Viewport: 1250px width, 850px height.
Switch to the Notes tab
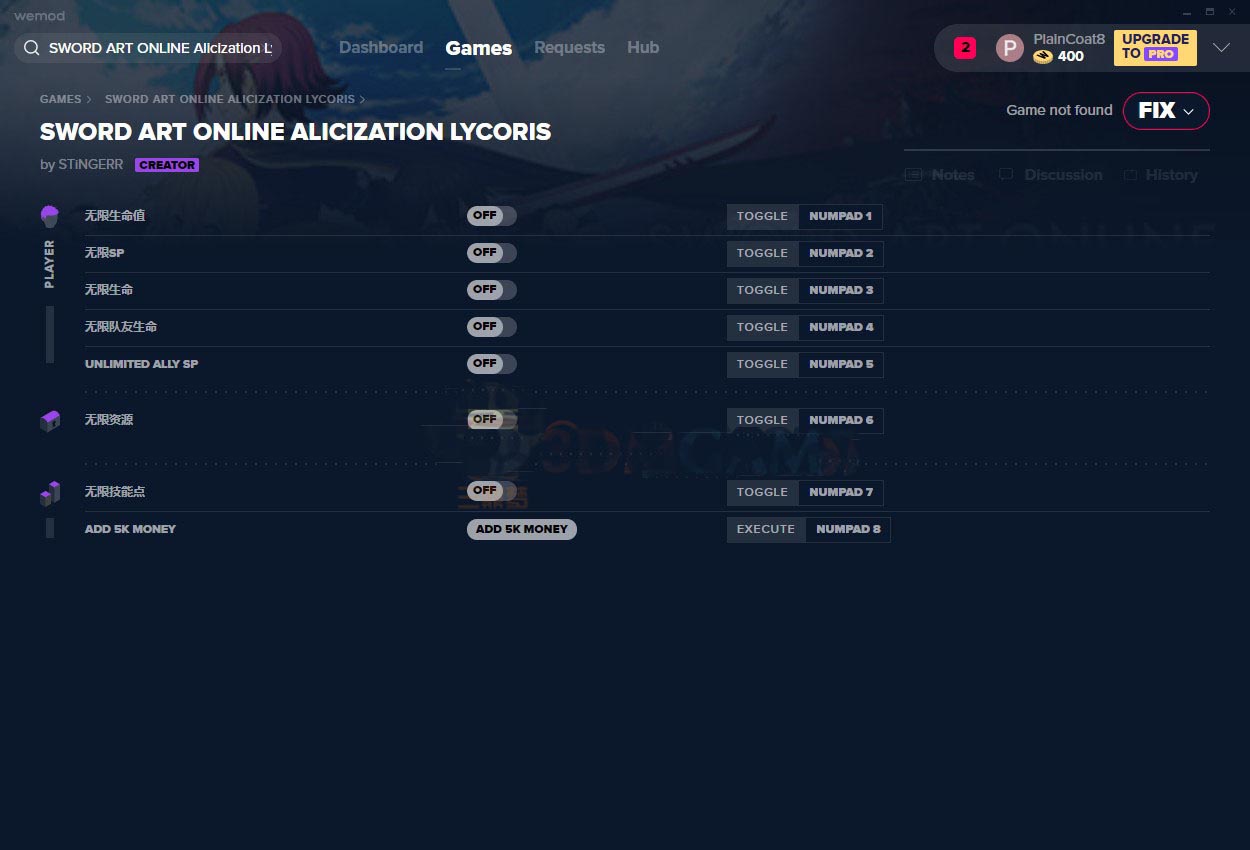tap(940, 175)
